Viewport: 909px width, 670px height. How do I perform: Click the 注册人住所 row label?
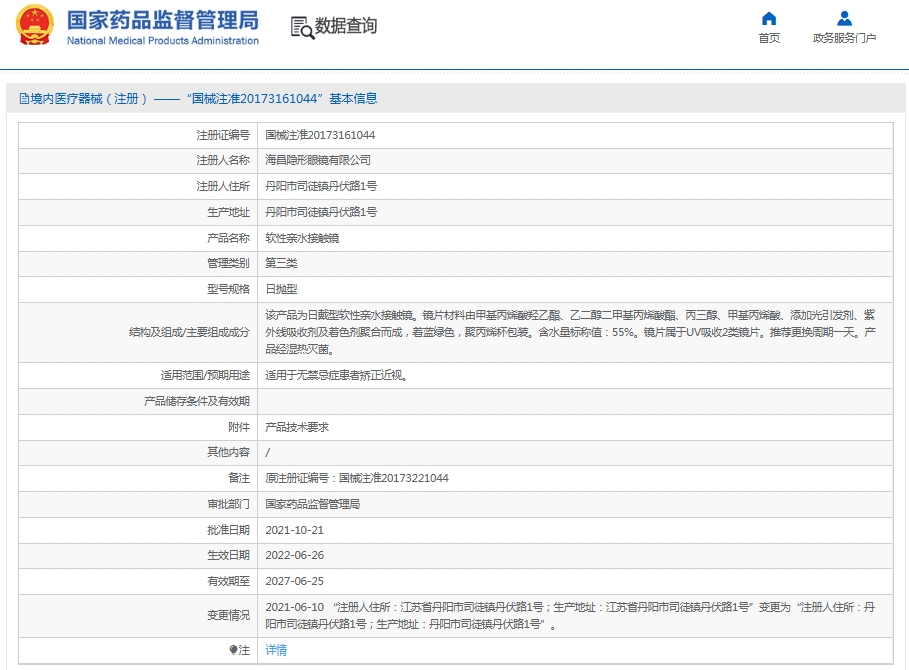click(223, 186)
